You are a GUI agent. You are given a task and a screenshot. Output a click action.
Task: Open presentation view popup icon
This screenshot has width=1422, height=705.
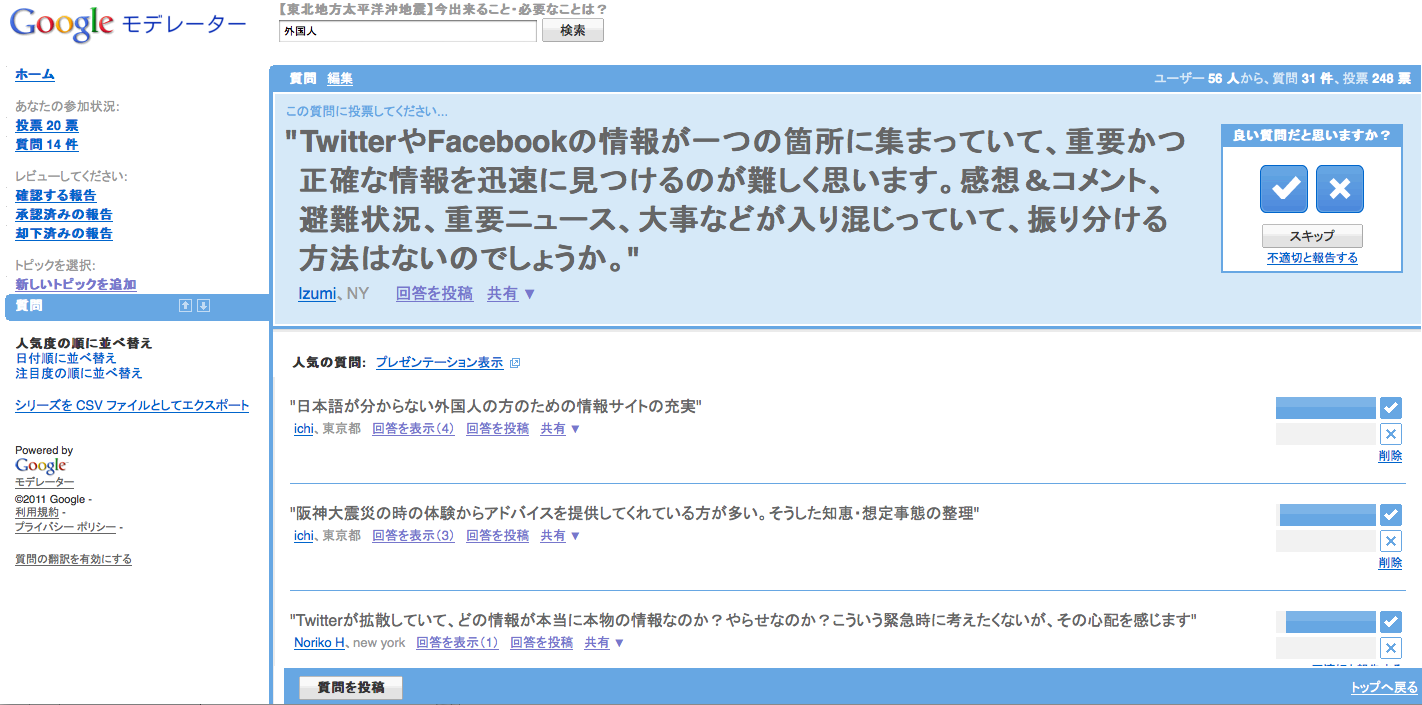click(x=515, y=363)
